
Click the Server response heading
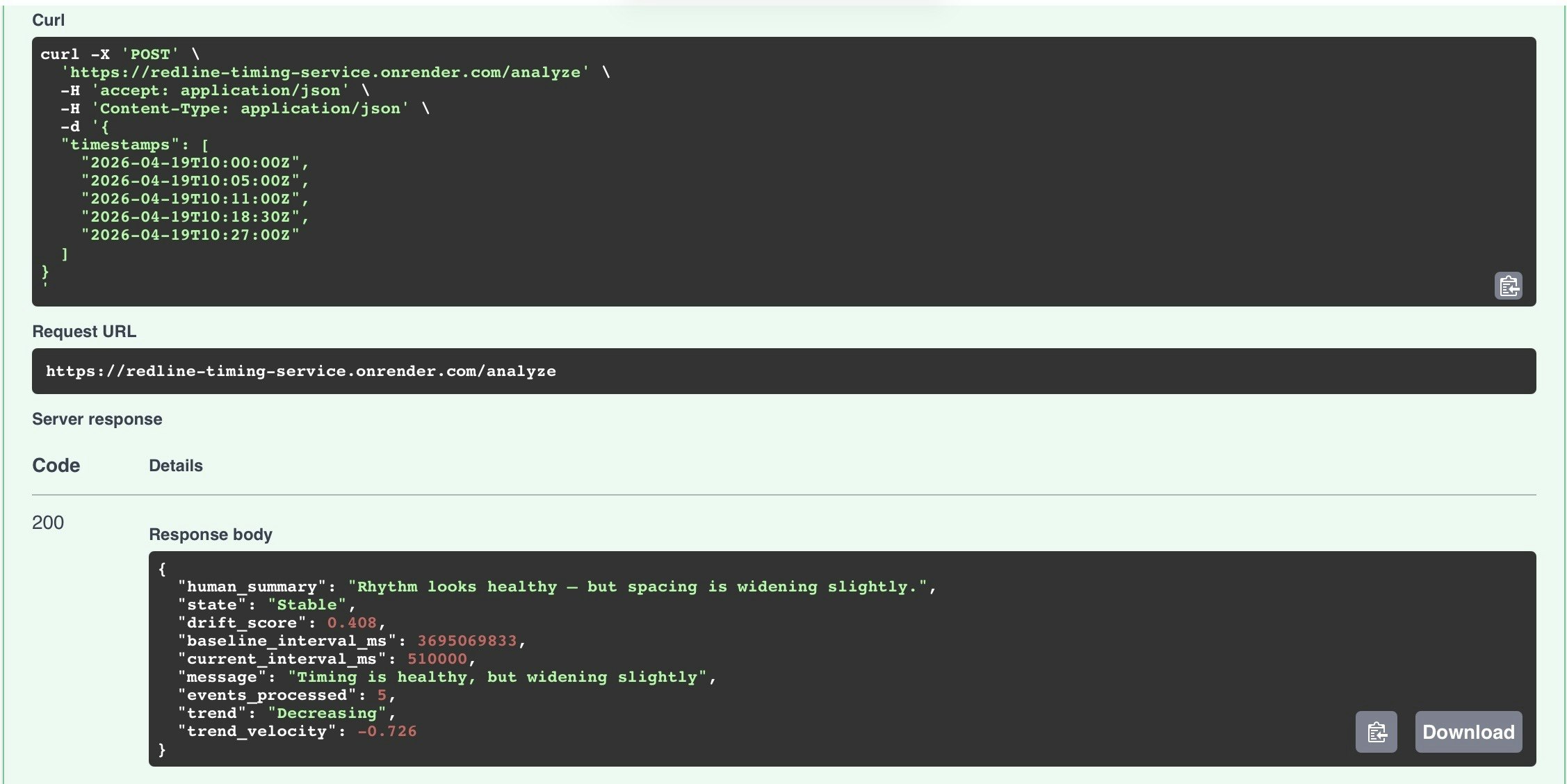click(x=97, y=419)
